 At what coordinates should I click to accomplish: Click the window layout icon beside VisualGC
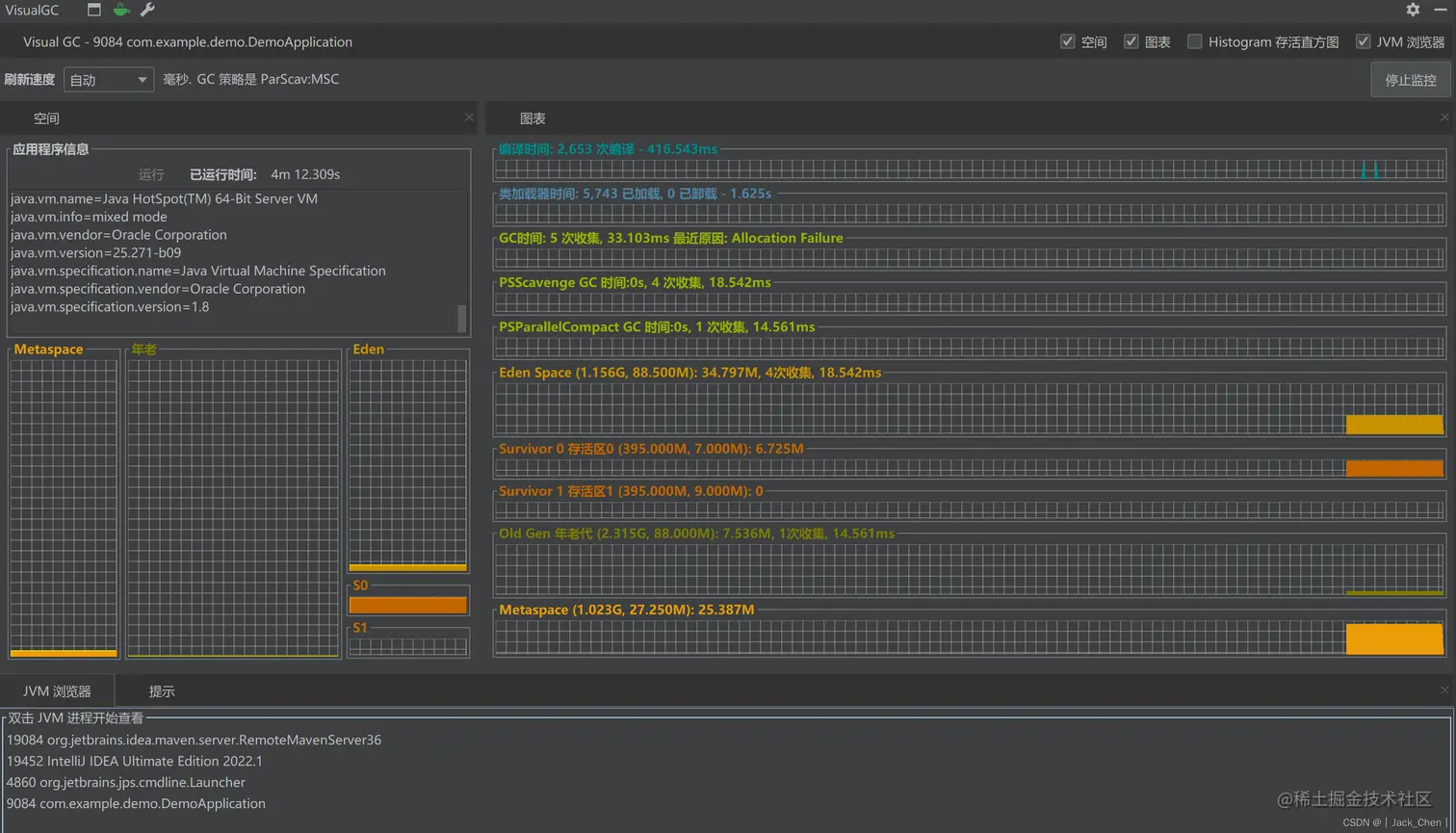[93, 10]
